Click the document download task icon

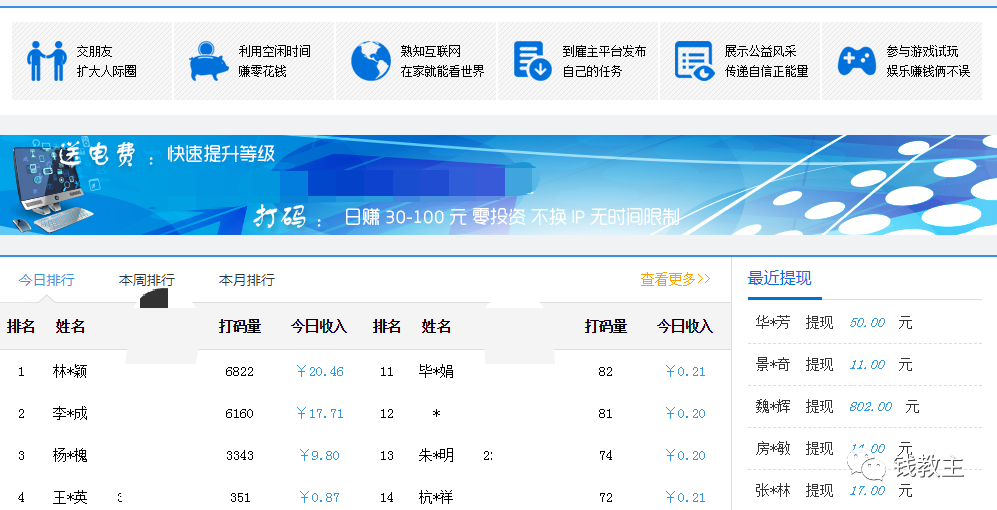pyautogui.click(x=532, y=61)
